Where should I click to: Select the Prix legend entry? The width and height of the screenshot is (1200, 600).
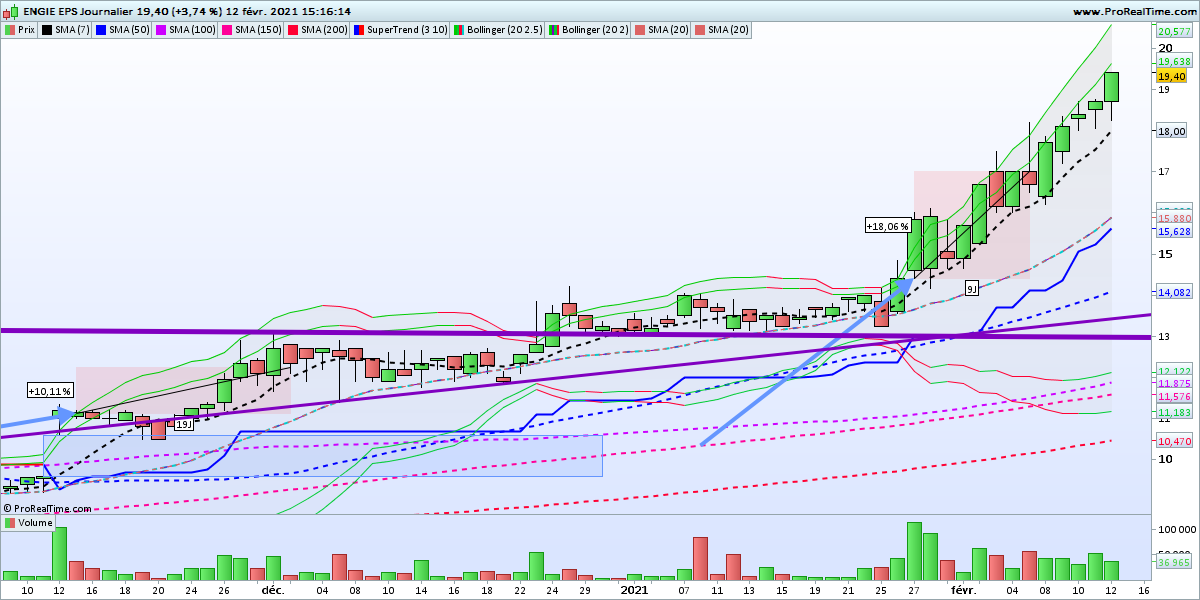(x=21, y=30)
